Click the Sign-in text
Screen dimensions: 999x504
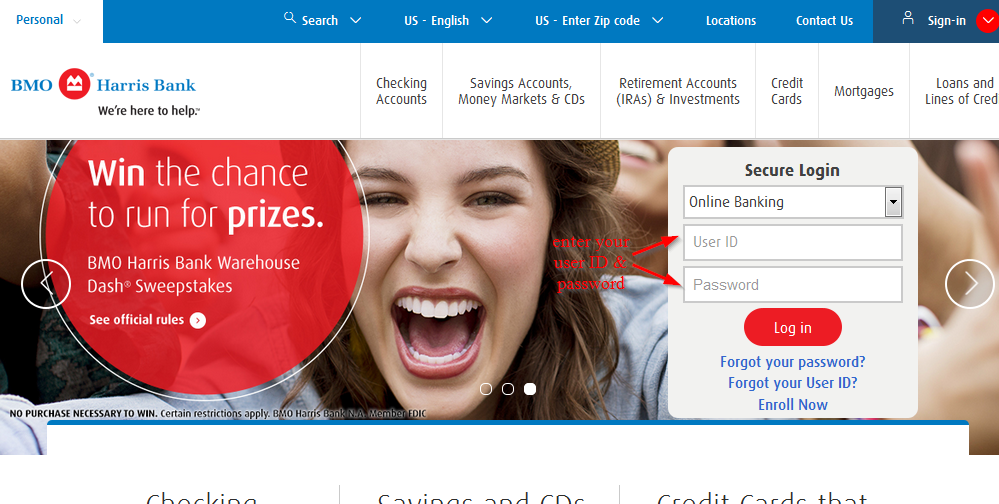coord(946,20)
